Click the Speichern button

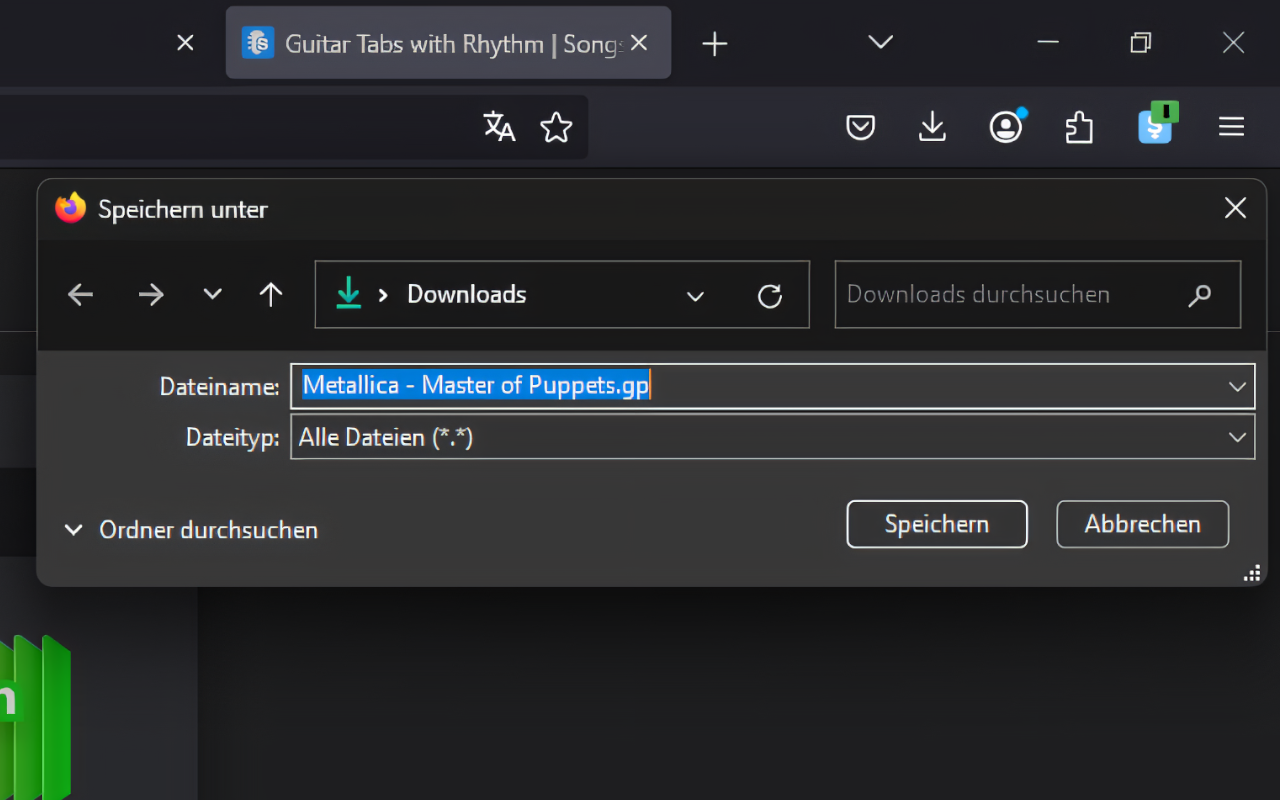[x=937, y=524]
